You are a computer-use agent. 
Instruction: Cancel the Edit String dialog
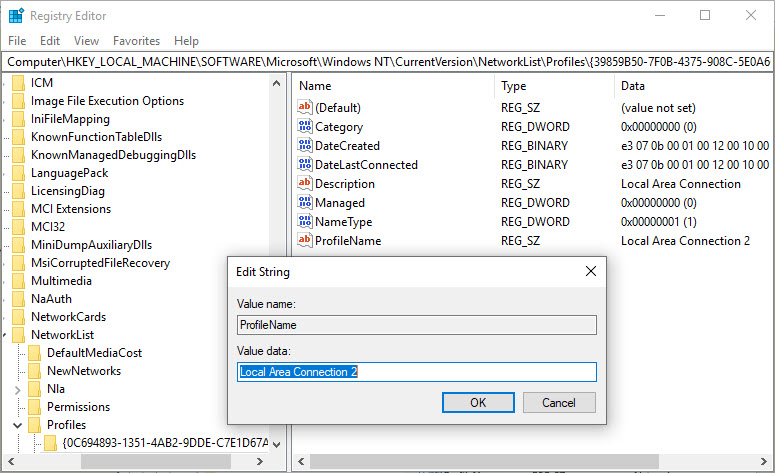[x=559, y=402]
